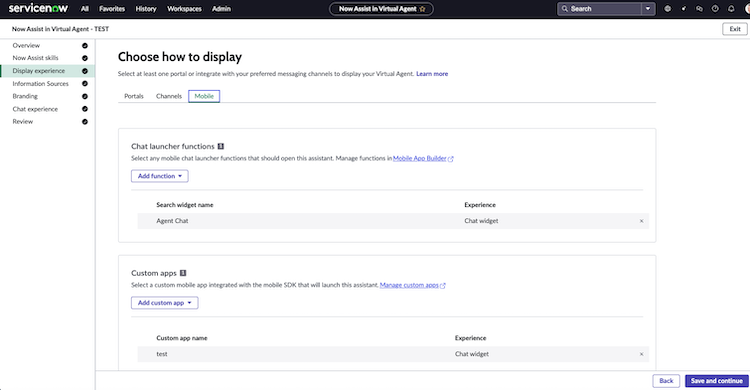
Task: Open the help icon in header
Action: 715,9
